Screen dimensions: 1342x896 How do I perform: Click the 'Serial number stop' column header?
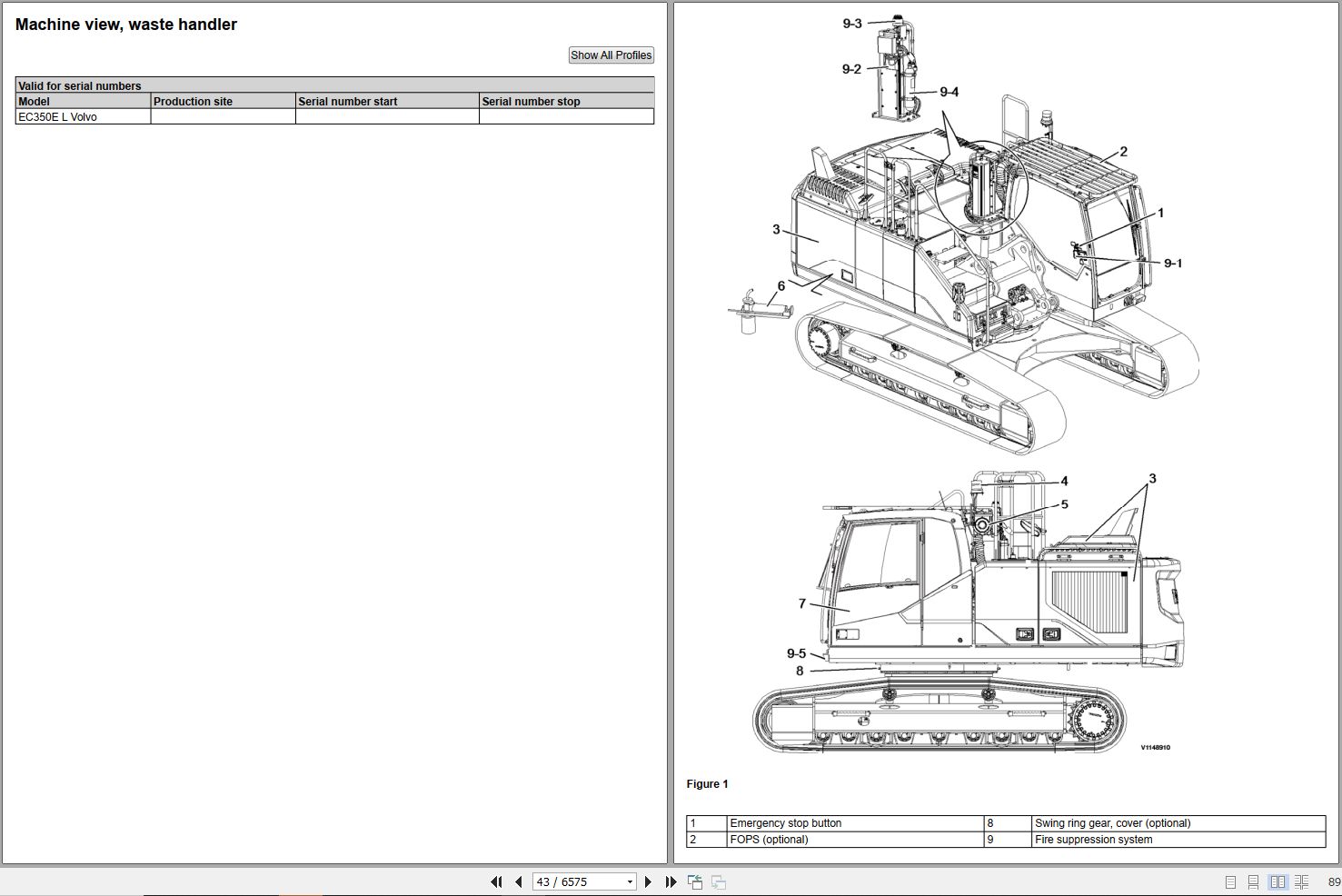coord(566,101)
